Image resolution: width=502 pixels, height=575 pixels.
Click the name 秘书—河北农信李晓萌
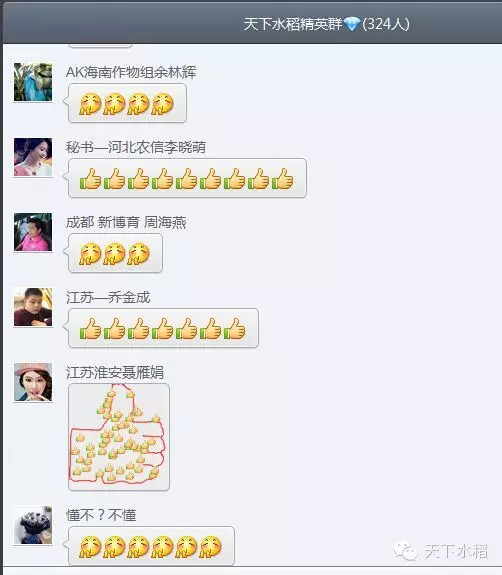[136, 147]
